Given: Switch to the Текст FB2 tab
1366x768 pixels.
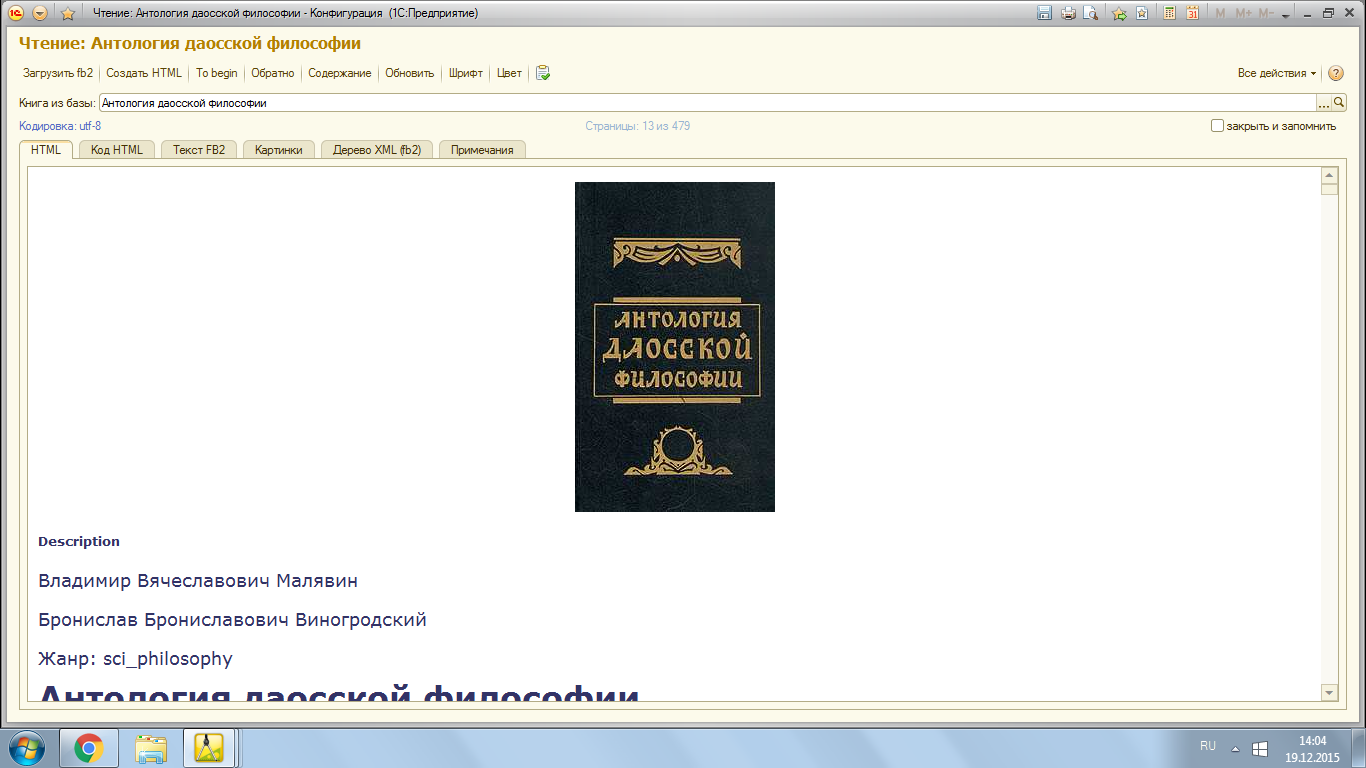Looking at the screenshot, I should coord(199,149).
